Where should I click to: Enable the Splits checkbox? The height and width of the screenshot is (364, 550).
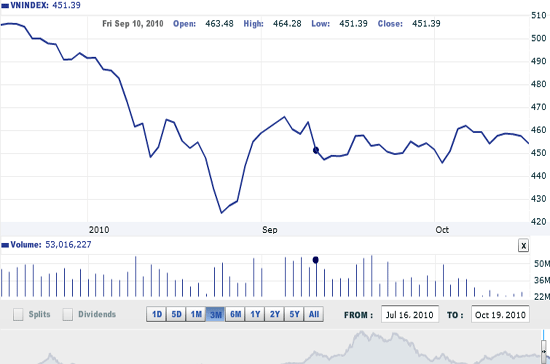pos(18,315)
